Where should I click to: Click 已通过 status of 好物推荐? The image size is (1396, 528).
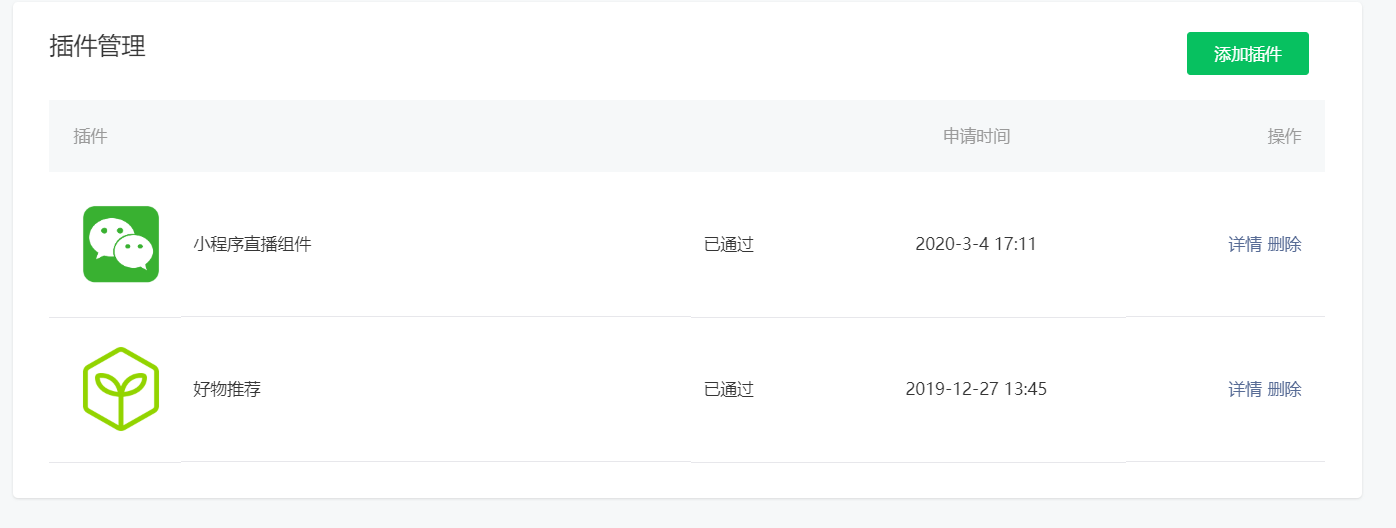point(728,389)
